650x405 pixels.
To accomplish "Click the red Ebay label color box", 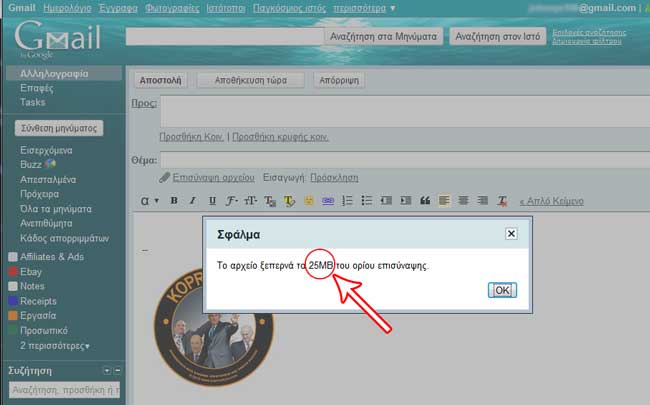I will (12, 272).
